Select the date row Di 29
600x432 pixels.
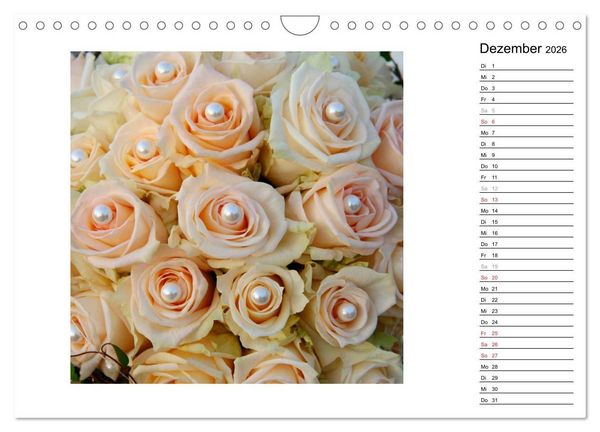click(527, 377)
